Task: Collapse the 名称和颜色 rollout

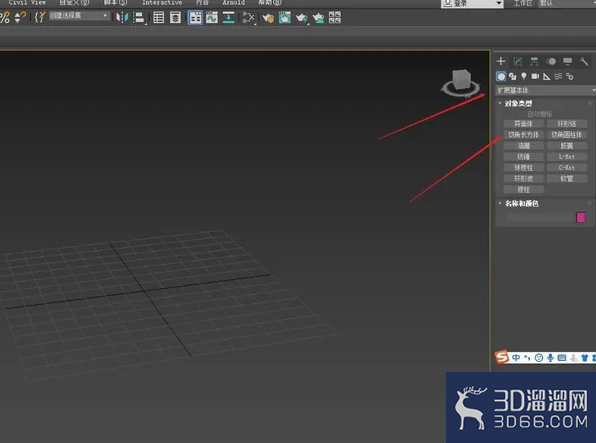Action: (x=521, y=204)
